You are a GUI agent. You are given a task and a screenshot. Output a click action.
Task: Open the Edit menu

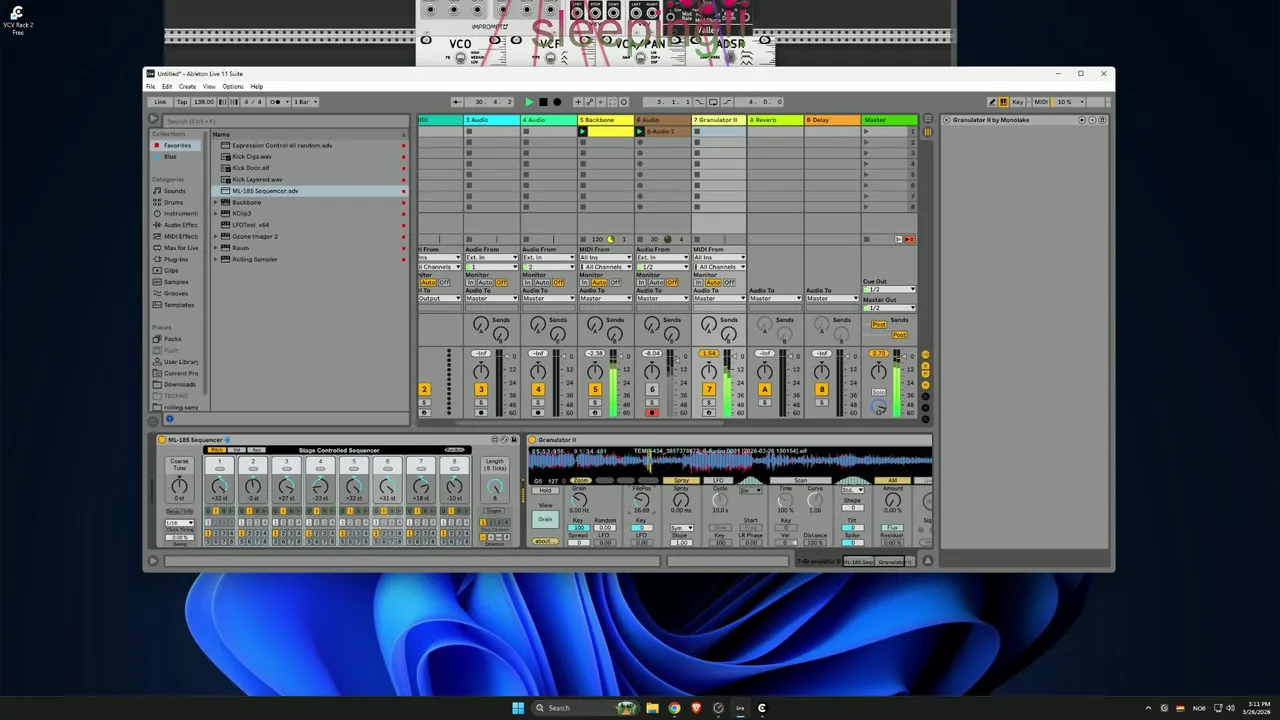coord(167,86)
